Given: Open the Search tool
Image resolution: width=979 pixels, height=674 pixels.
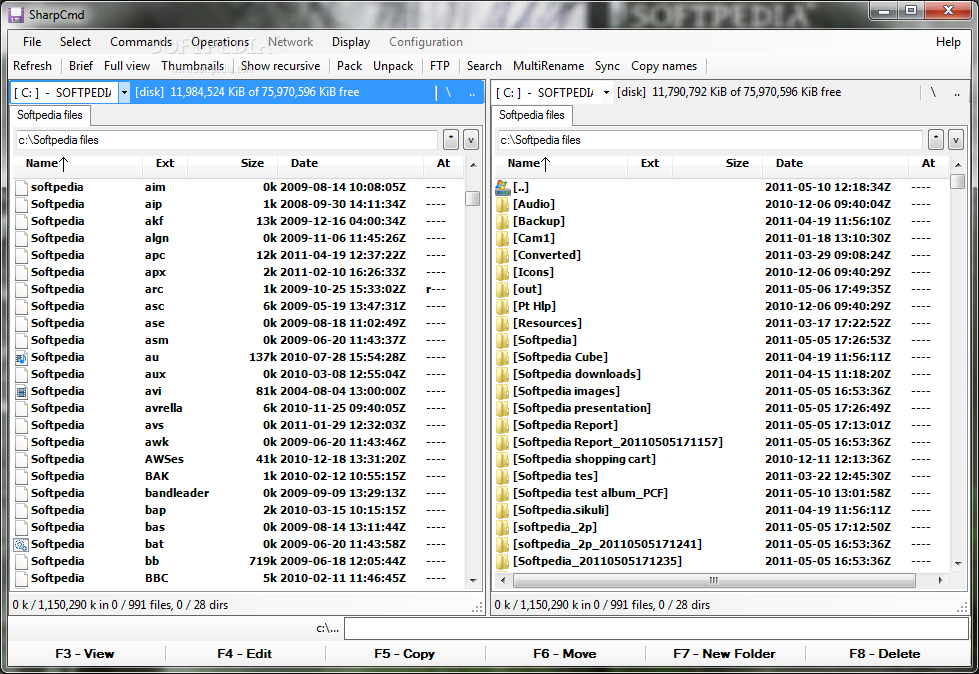Looking at the screenshot, I should click(484, 66).
